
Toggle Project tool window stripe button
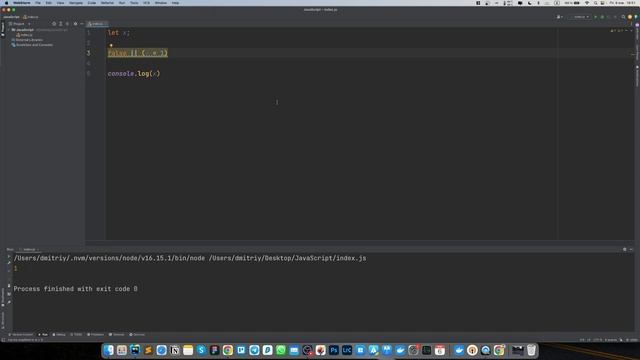coord(2,29)
